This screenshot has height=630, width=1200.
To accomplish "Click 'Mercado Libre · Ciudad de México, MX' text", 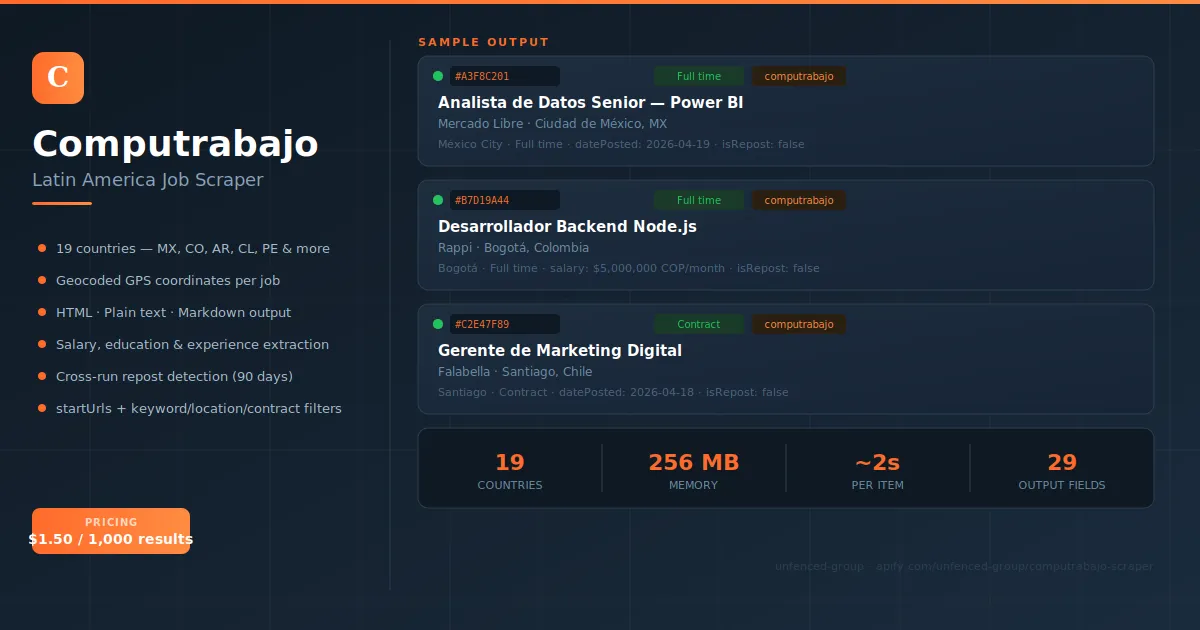I will tap(552, 124).
